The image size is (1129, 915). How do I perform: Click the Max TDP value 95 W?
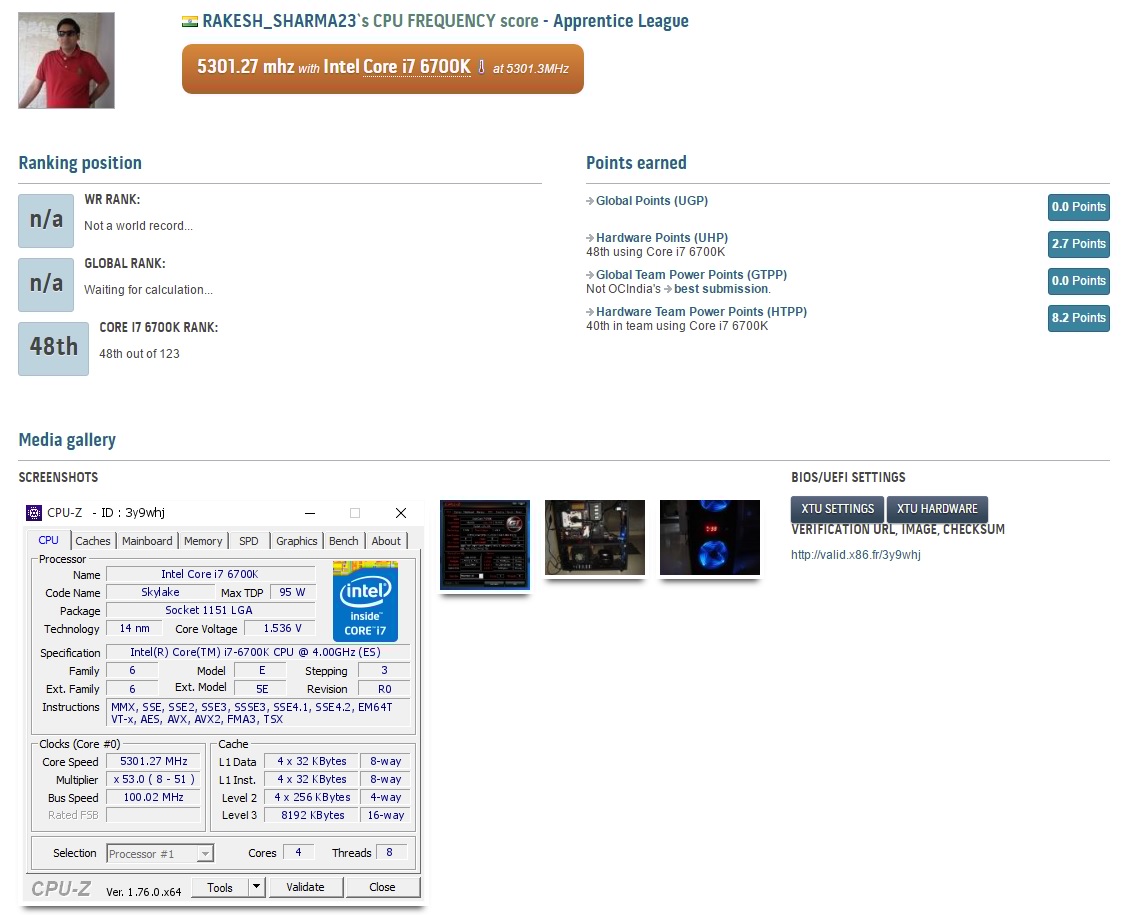(x=292, y=592)
